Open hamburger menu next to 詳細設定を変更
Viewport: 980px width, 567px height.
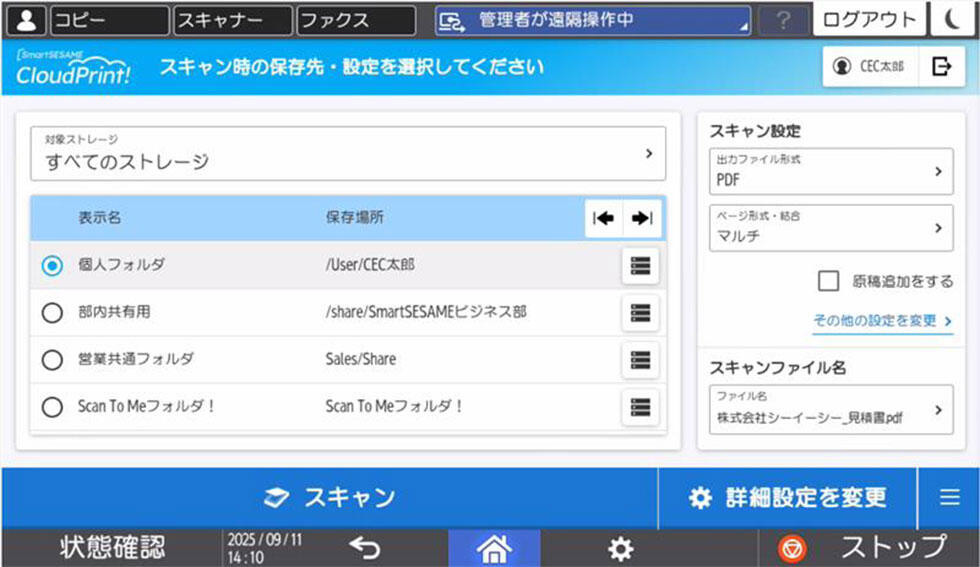pyautogui.click(x=949, y=497)
